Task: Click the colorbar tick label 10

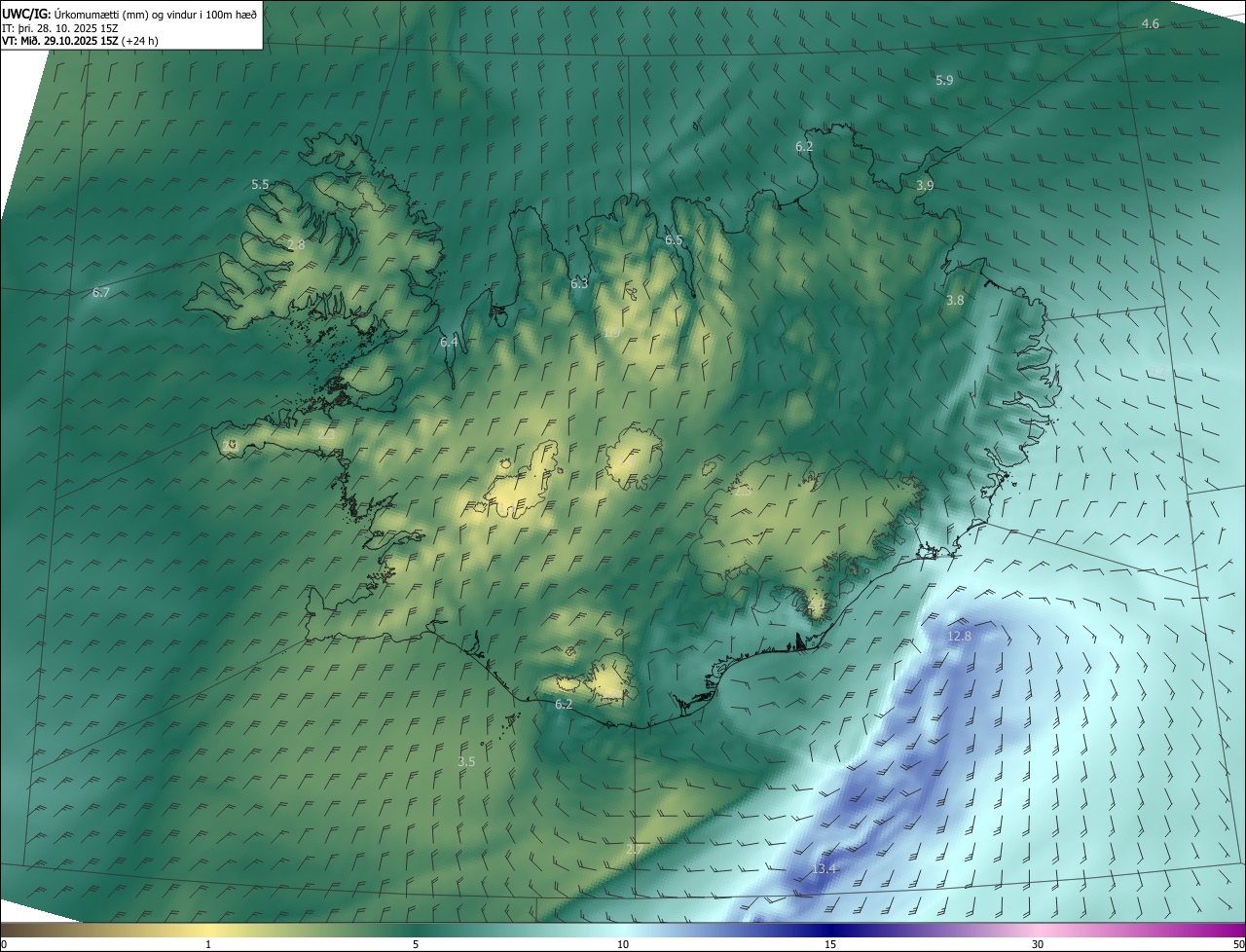Action: click(x=623, y=944)
